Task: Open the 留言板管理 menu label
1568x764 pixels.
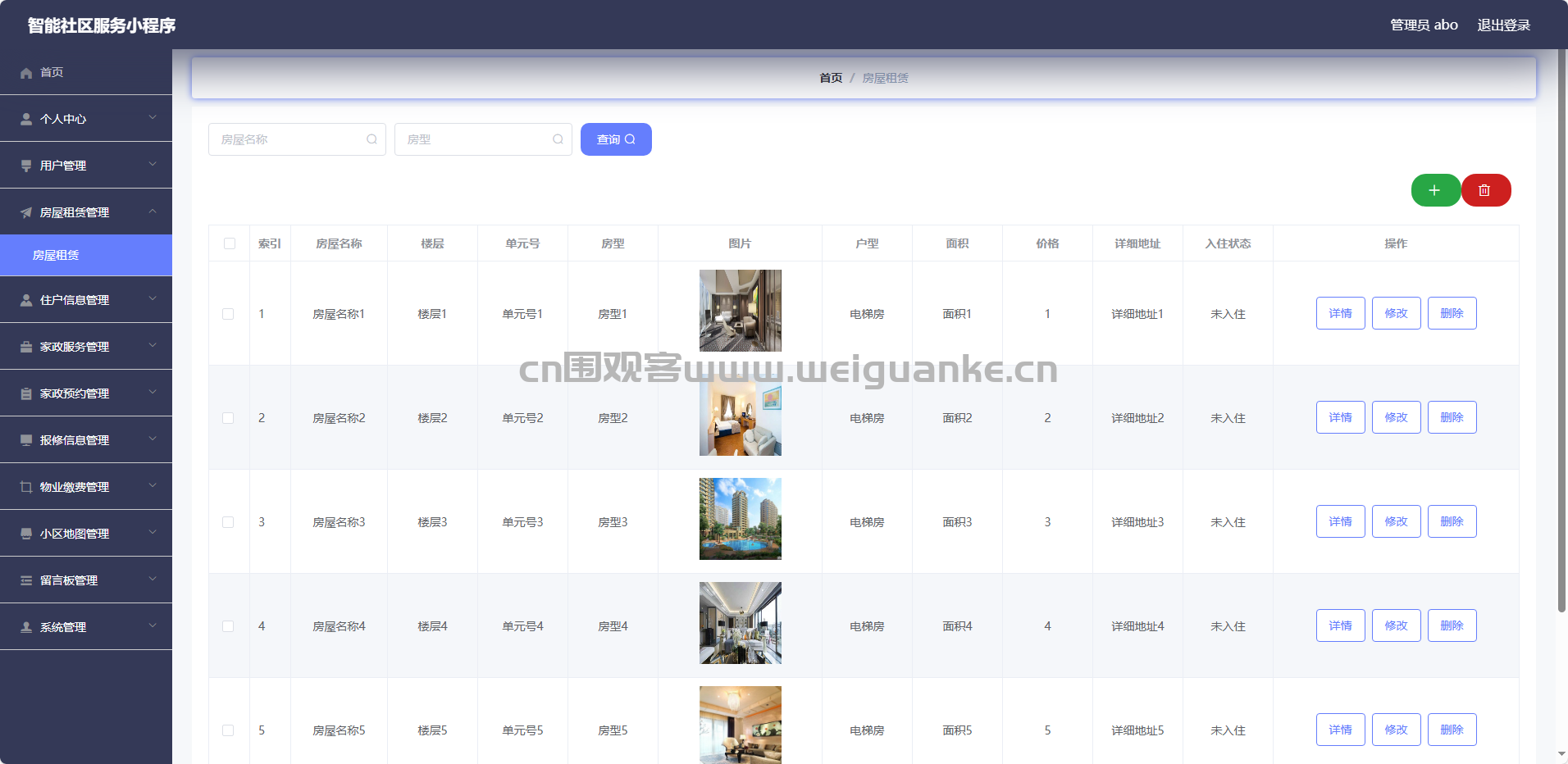Action: click(69, 580)
